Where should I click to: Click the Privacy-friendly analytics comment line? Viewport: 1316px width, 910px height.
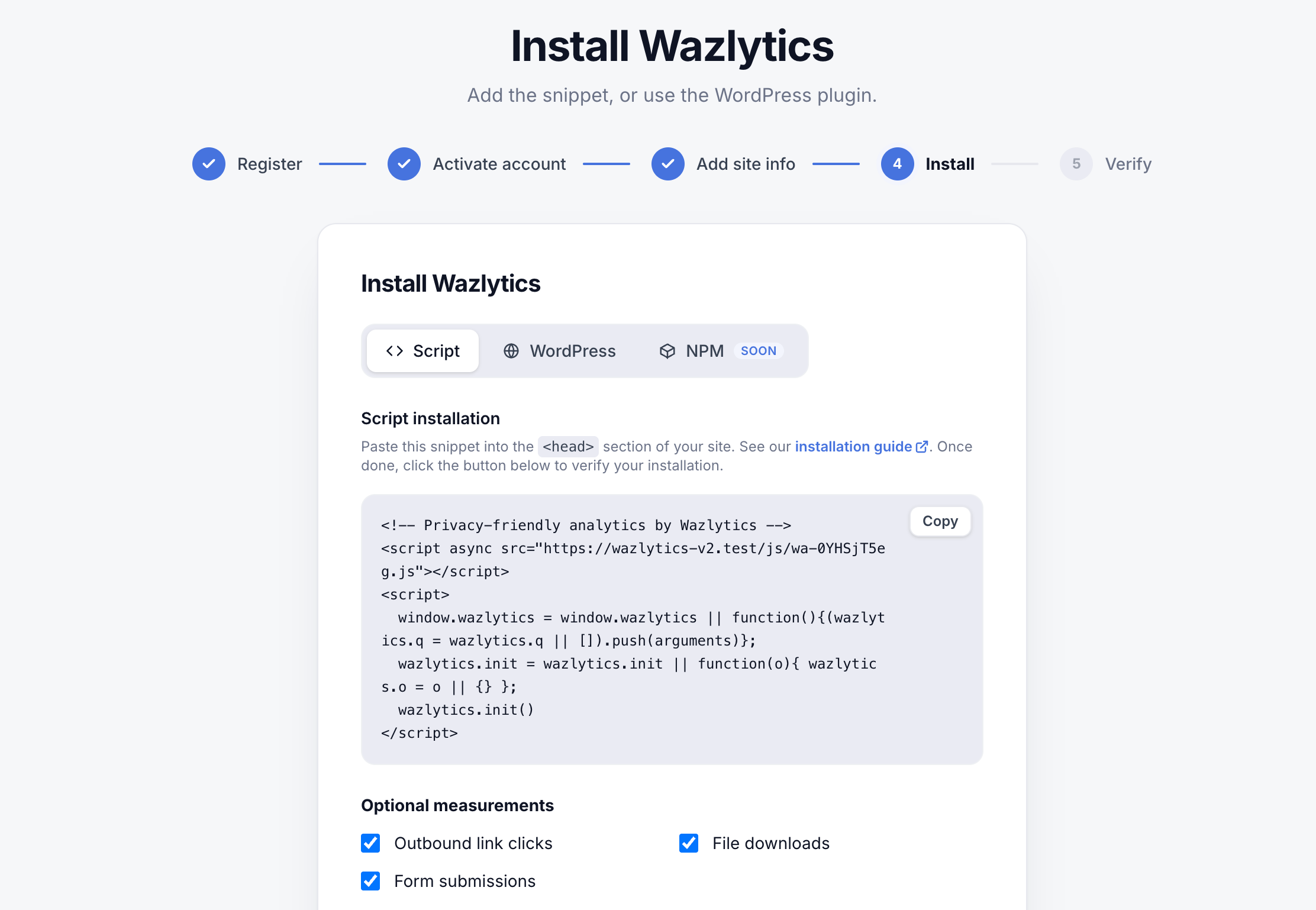(586, 525)
